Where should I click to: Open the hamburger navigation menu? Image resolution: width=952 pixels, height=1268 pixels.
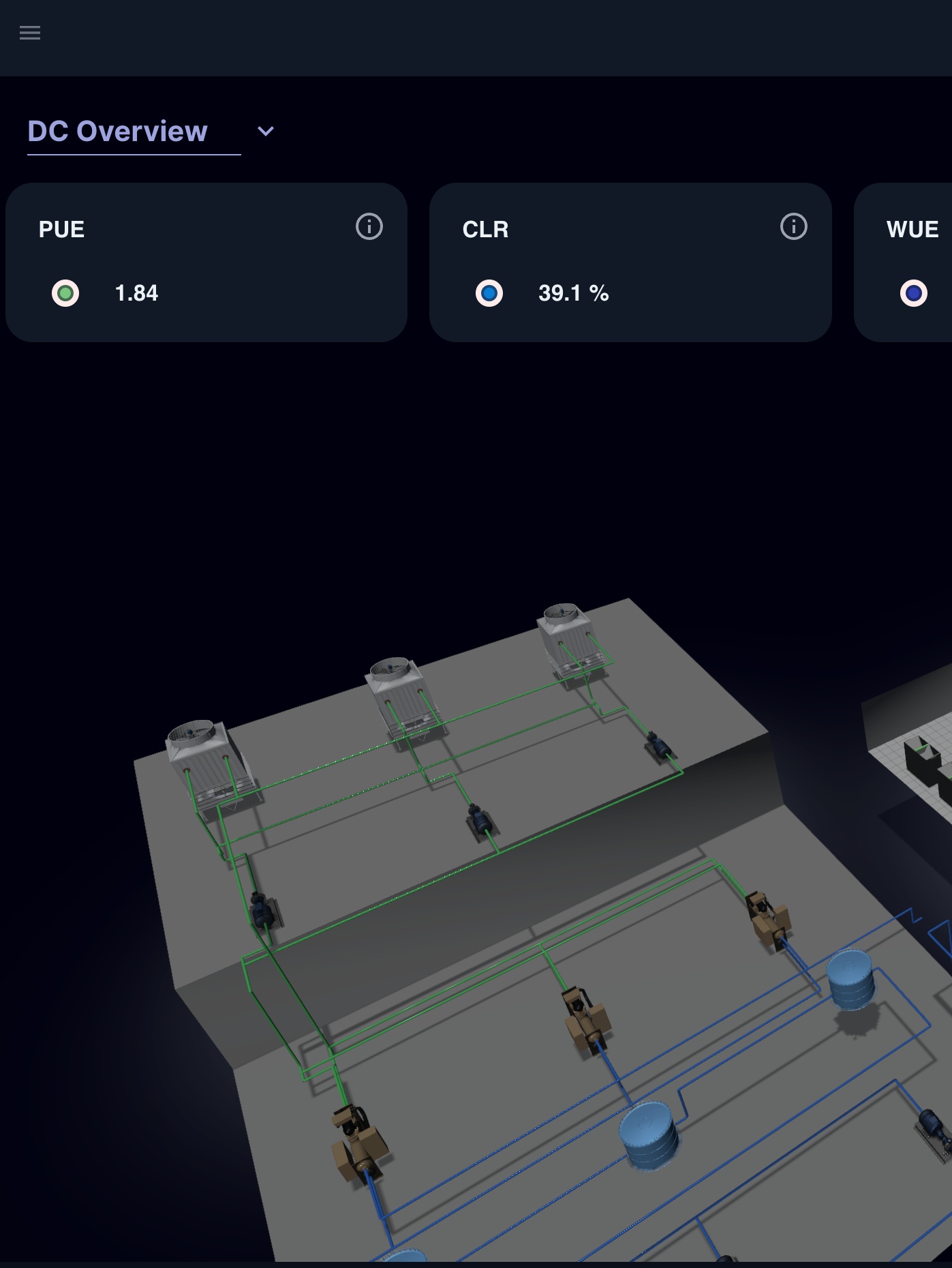[30, 33]
